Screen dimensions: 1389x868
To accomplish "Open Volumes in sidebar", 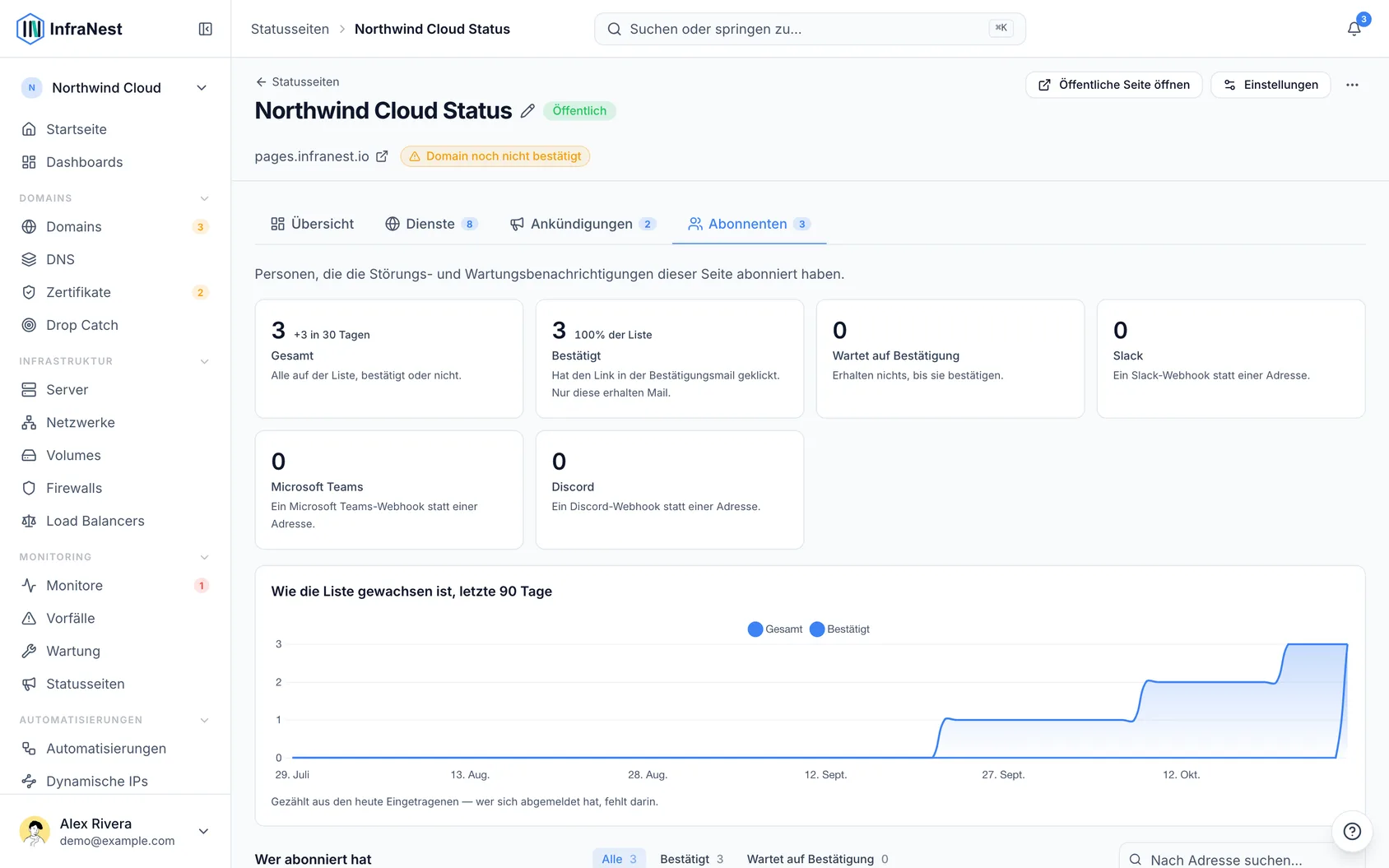I will coord(115,455).
